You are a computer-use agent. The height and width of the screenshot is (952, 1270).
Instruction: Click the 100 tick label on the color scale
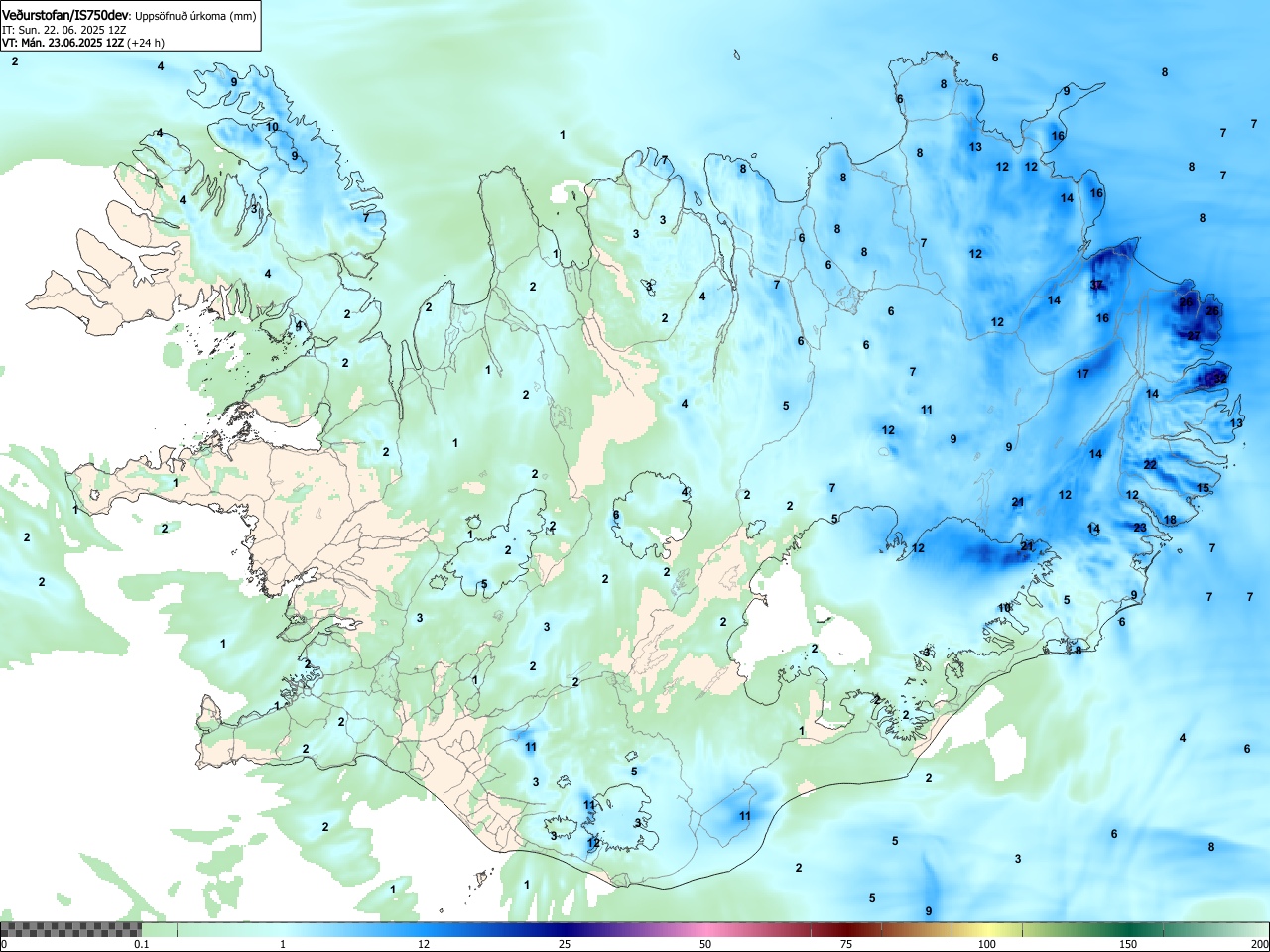(987, 944)
